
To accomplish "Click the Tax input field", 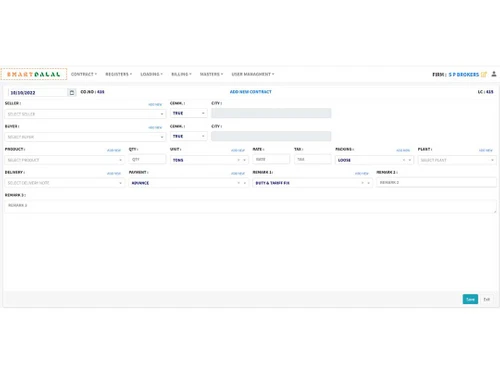I will click(x=312, y=159).
